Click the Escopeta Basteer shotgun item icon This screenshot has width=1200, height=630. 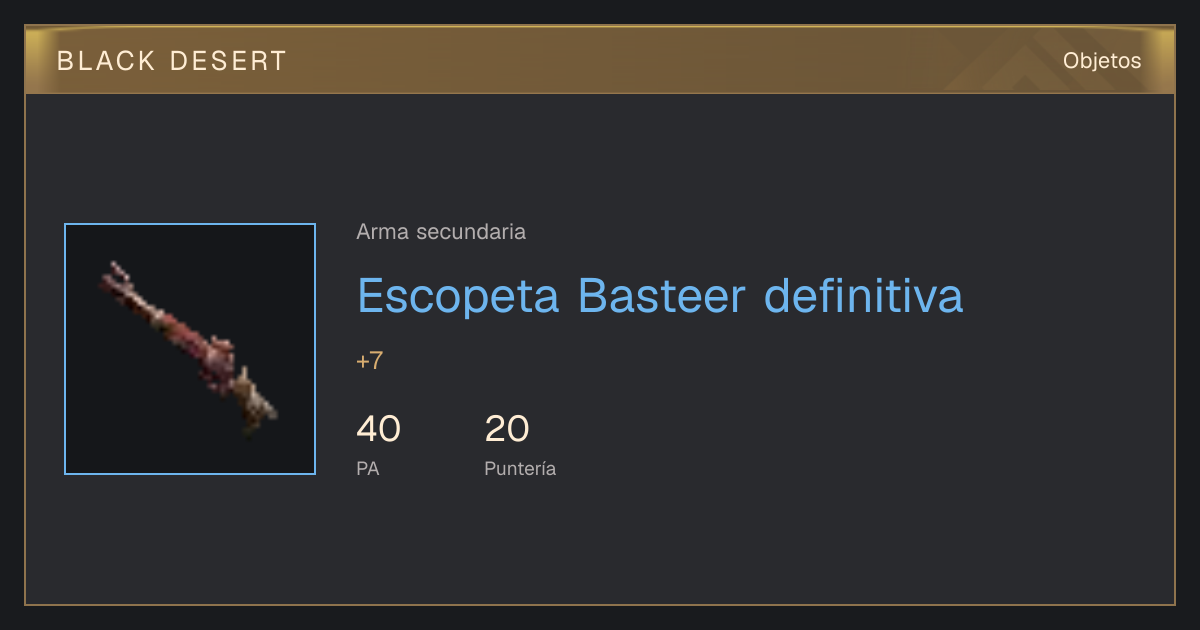click(189, 349)
